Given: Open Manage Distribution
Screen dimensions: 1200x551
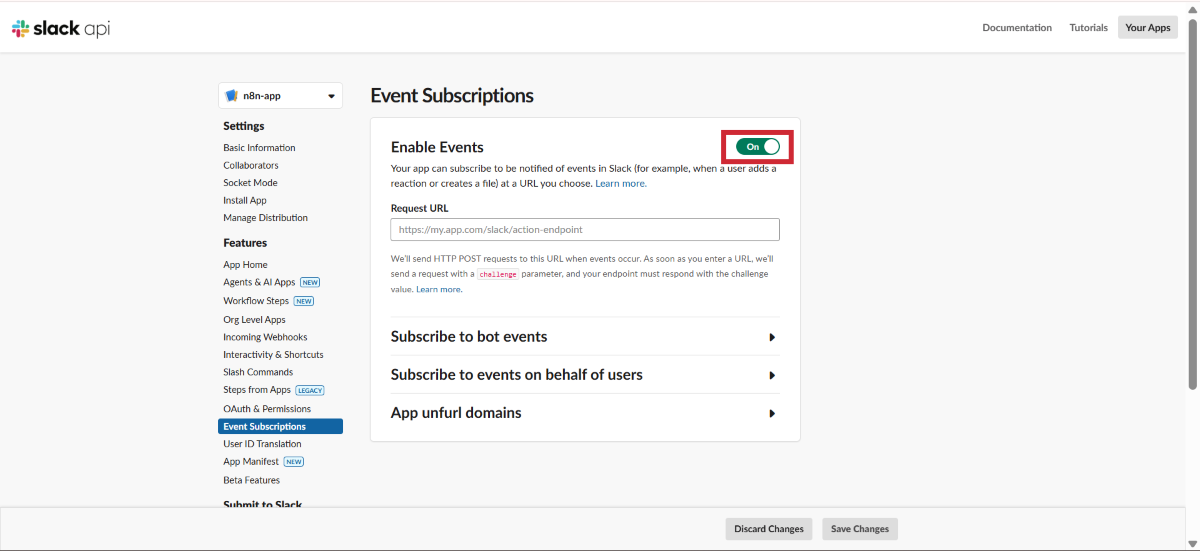Looking at the screenshot, I should 265,218.
